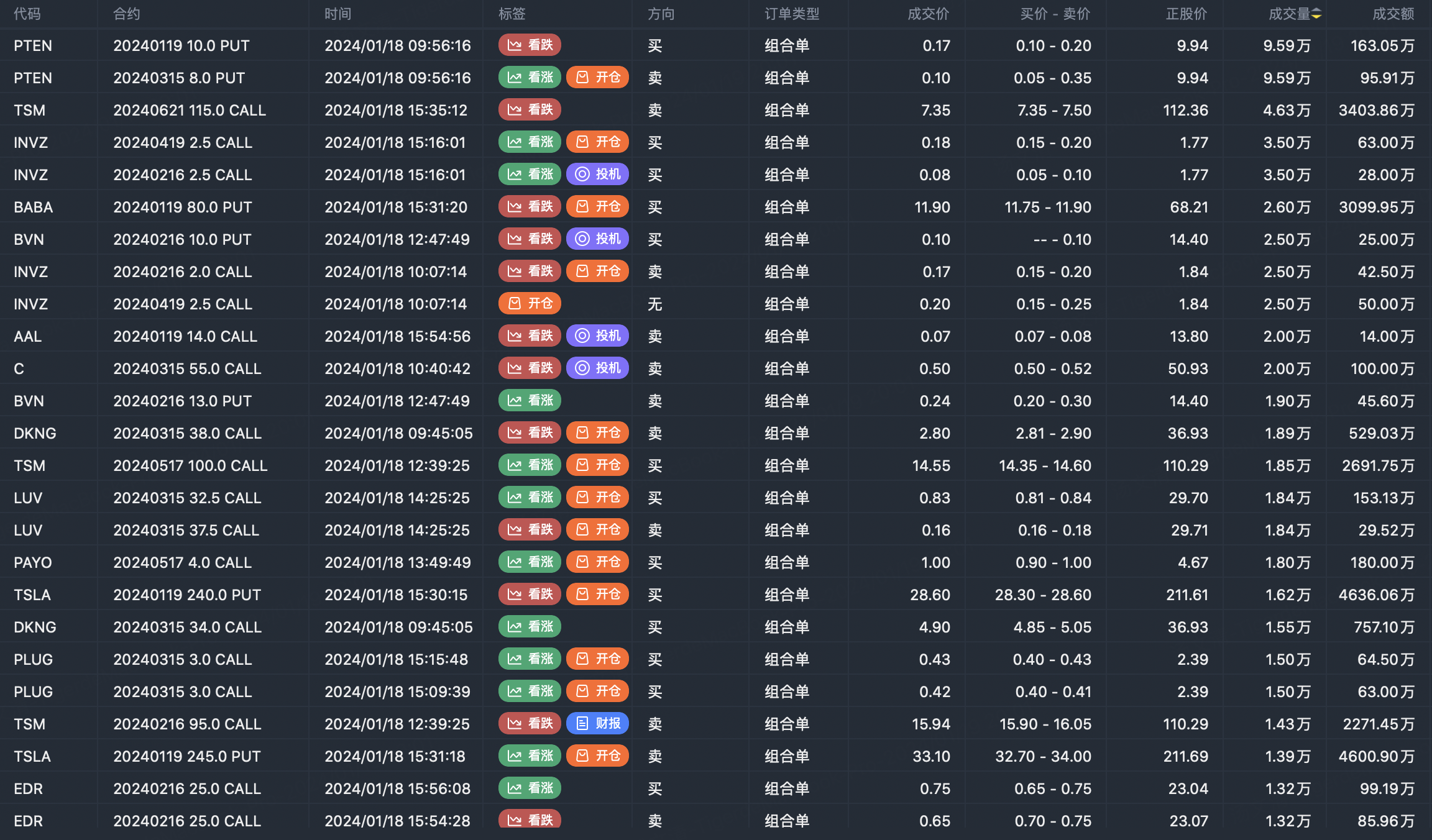The height and width of the screenshot is (840, 1432).
Task: Click 看跌 tag on PTEN 10.0 PUT row
Action: coord(530,45)
